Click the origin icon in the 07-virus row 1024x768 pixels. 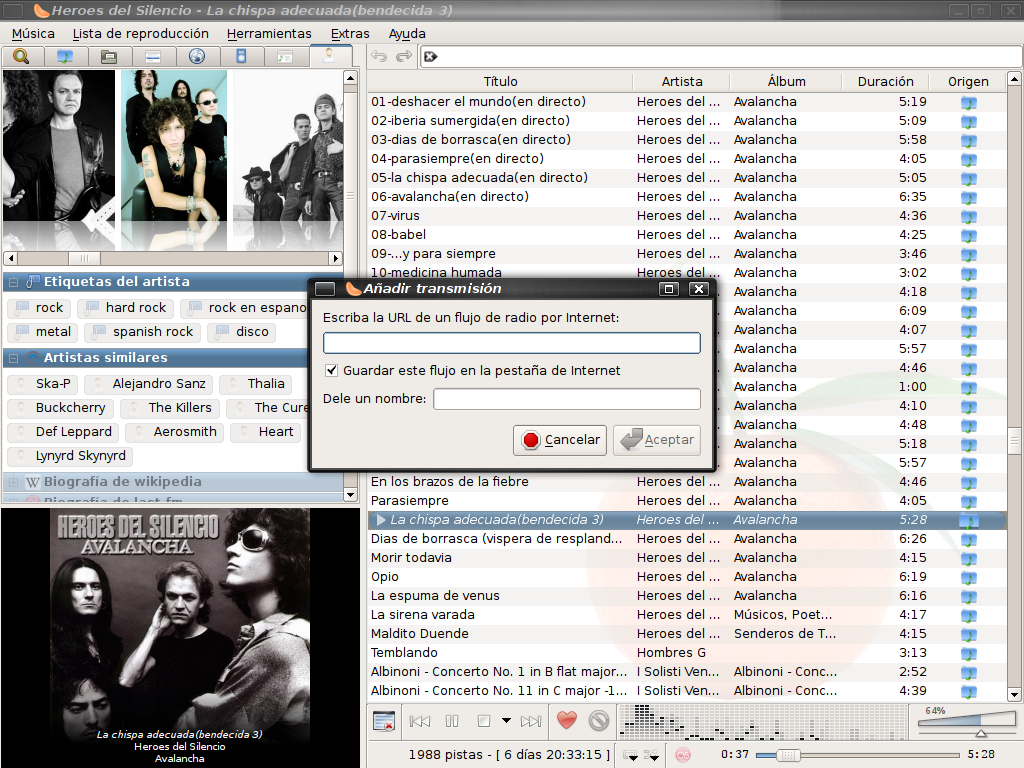(x=968, y=216)
